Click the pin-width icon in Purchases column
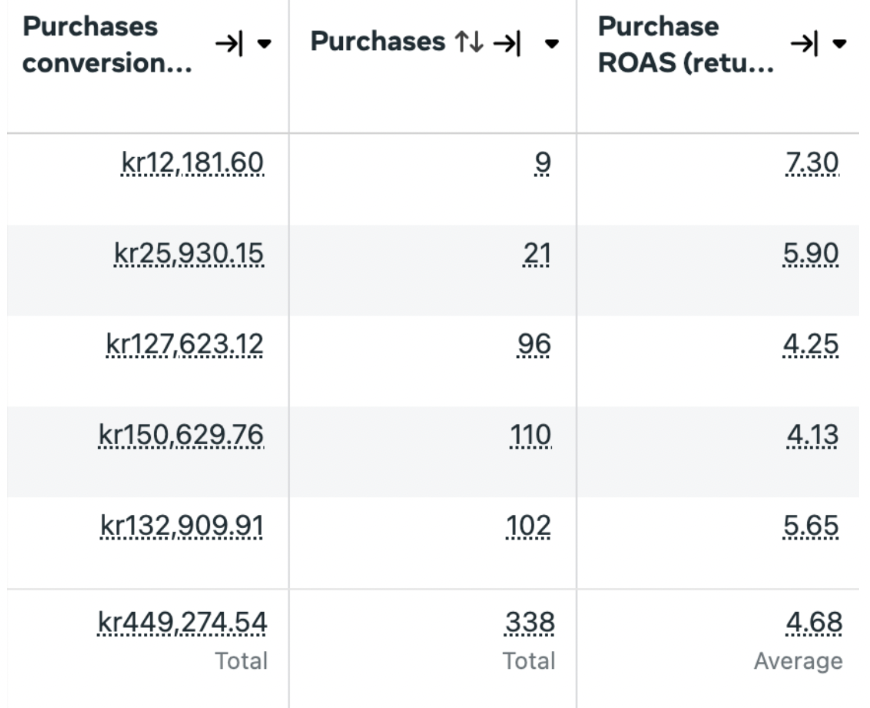The image size is (870, 708). tap(507, 43)
